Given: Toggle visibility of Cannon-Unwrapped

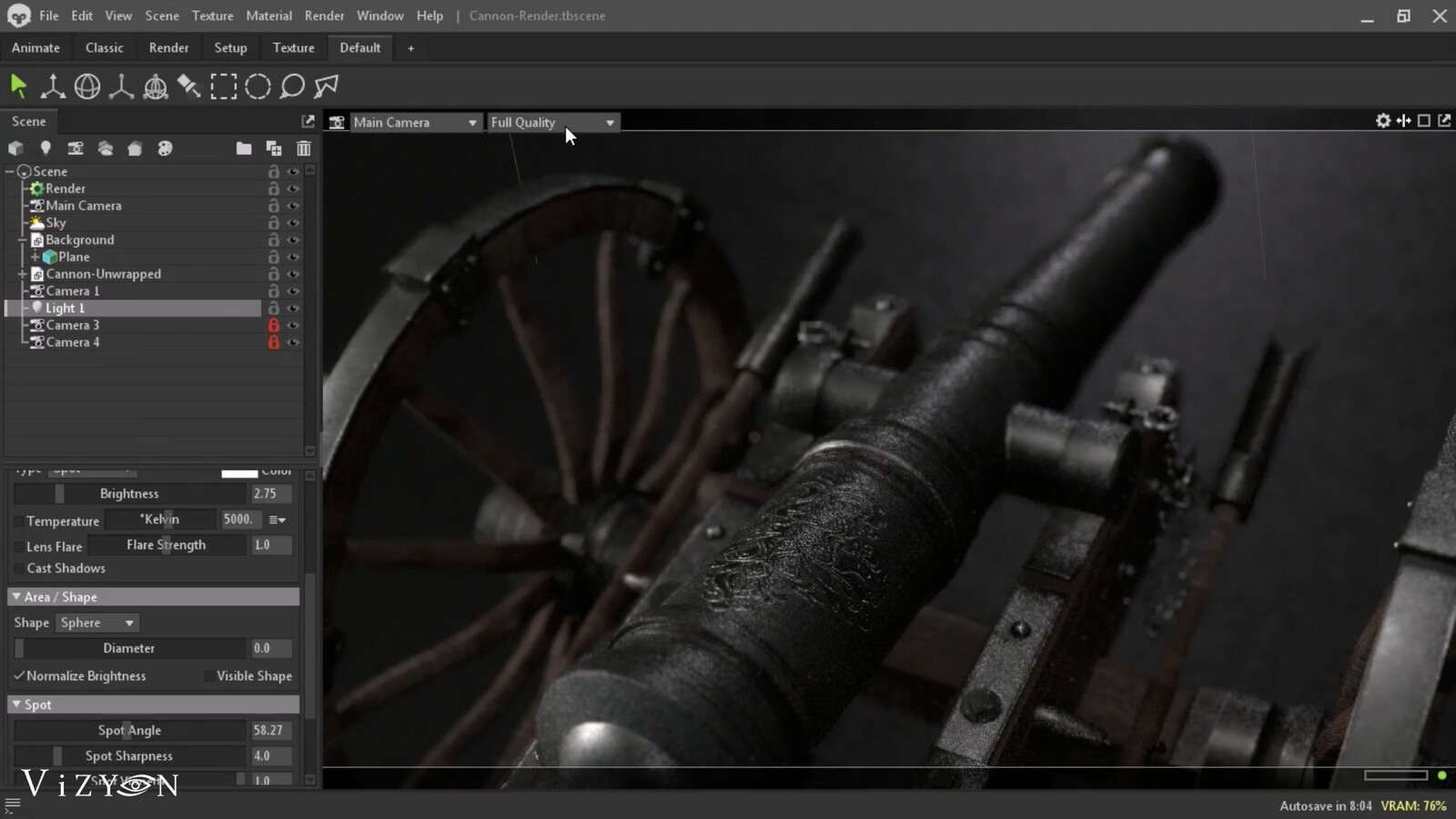Looking at the screenshot, I should click(293, 274).
